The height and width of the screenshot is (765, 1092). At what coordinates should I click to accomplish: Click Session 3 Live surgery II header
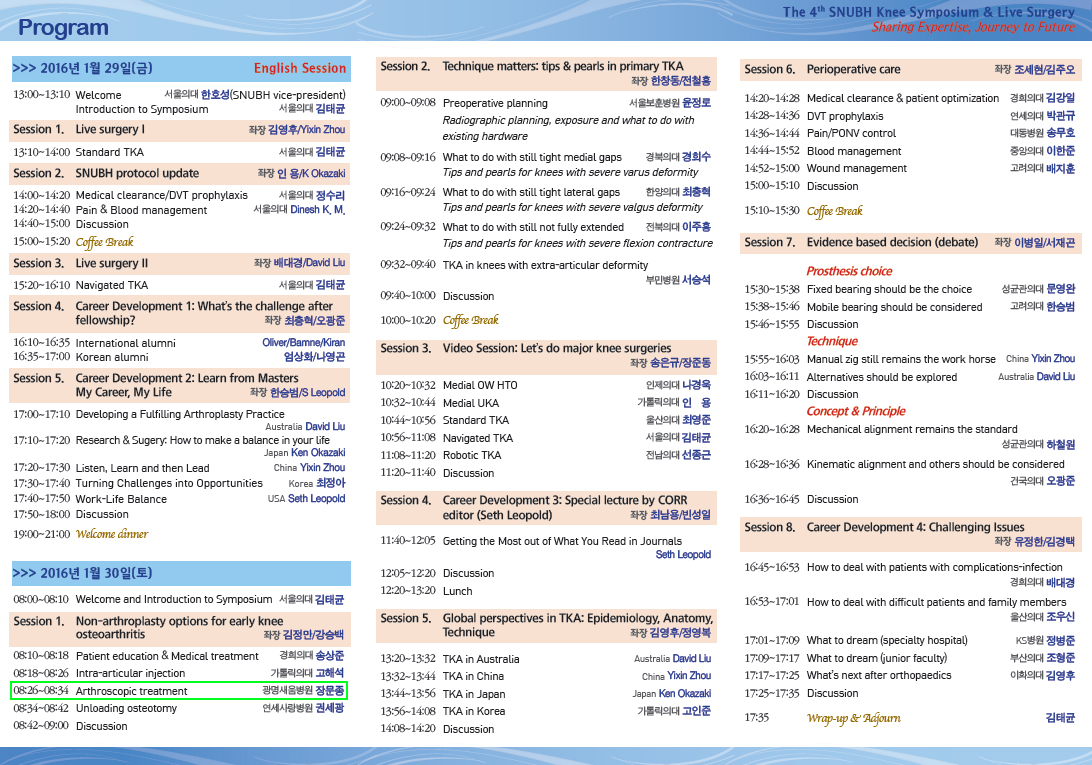[180, 263]
